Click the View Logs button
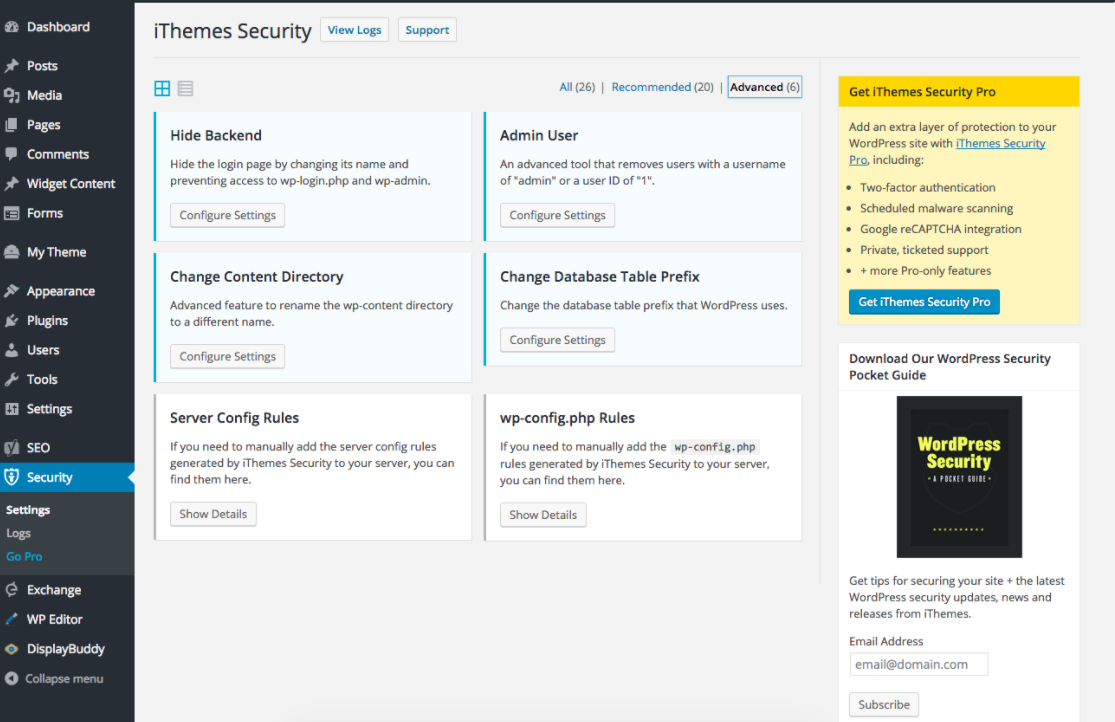 [x=354, y=29]
